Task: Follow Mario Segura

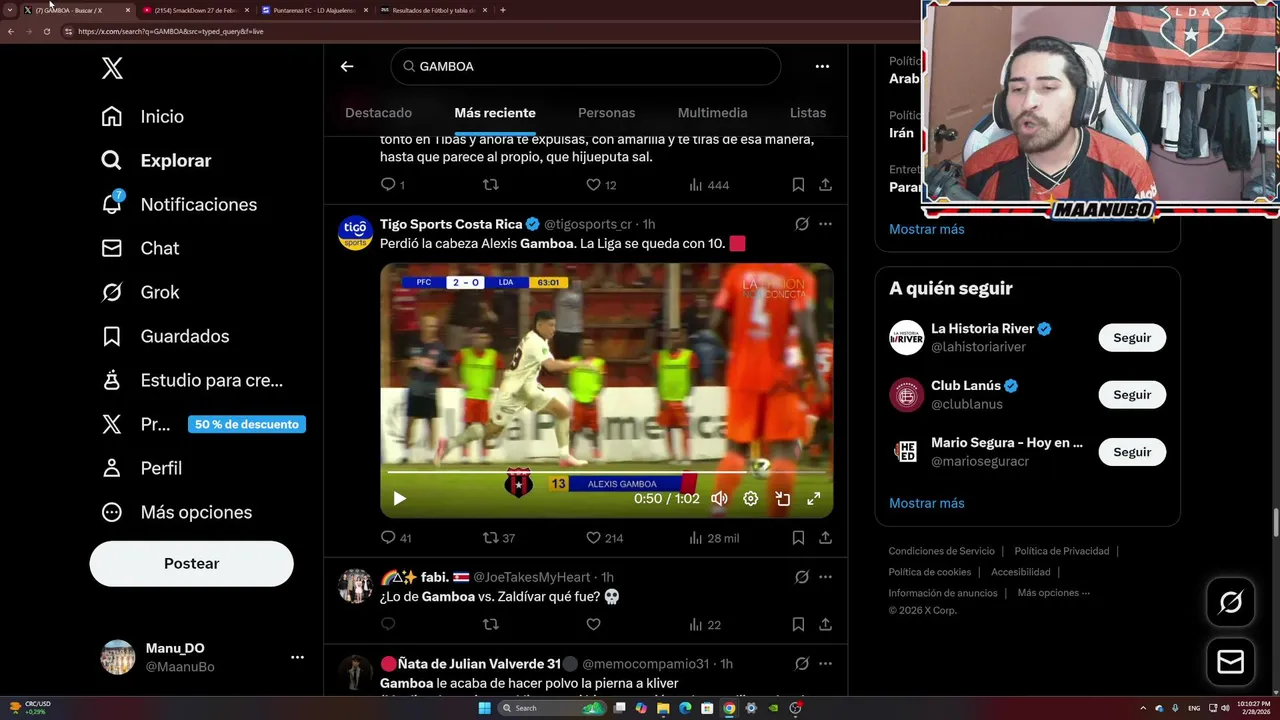Action: pos(1132,452)
